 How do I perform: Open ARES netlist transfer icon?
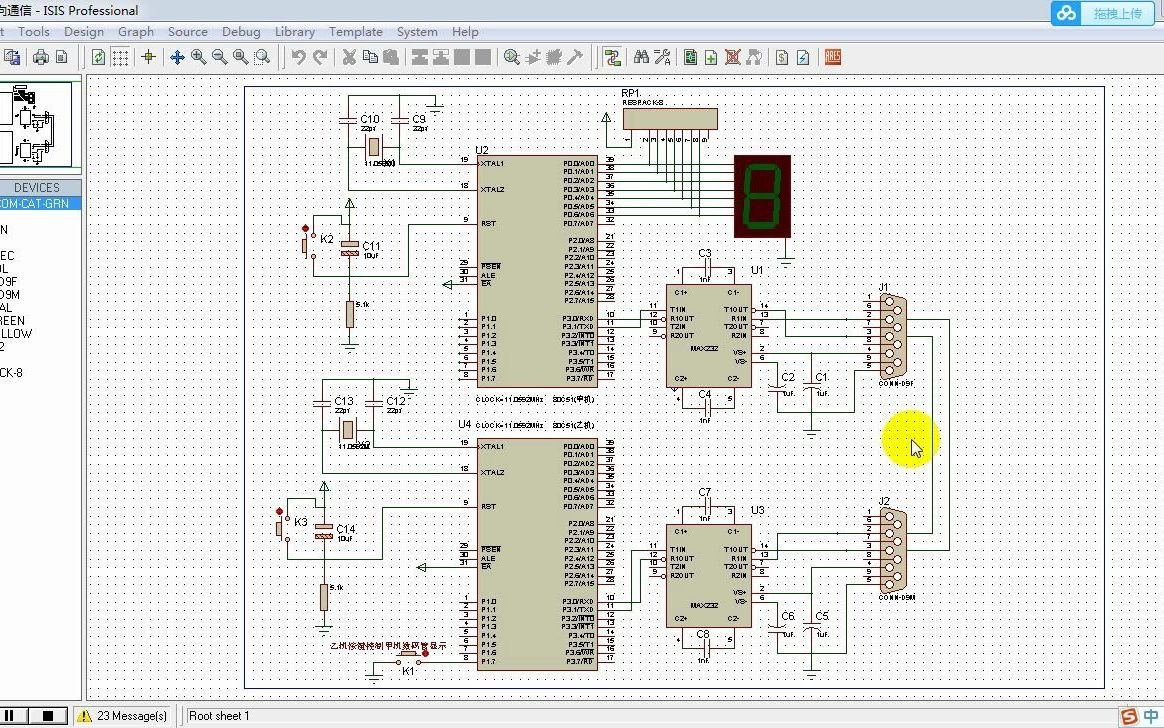point(833,57)
